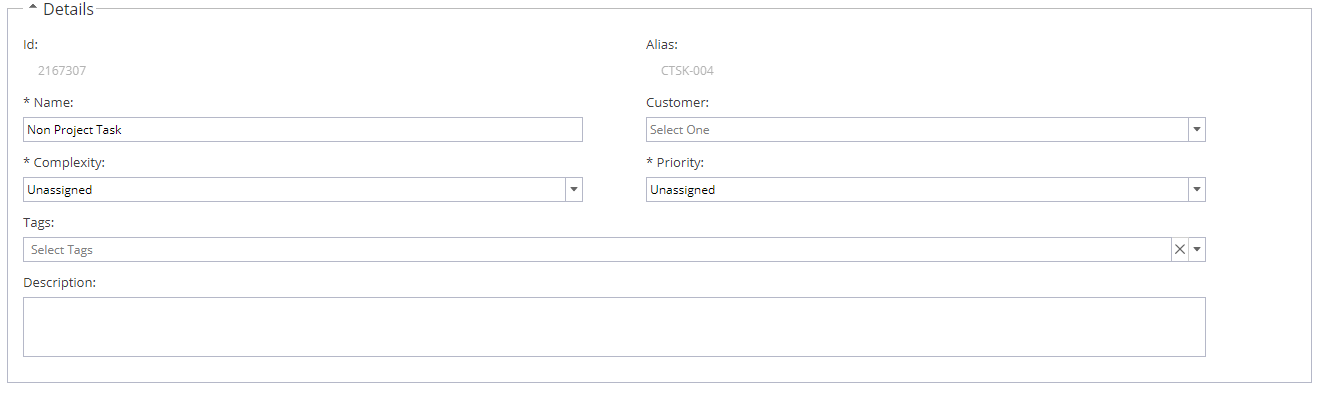
Task: Select the Alias value CTSK-004
Action: (x=687, y=71)
